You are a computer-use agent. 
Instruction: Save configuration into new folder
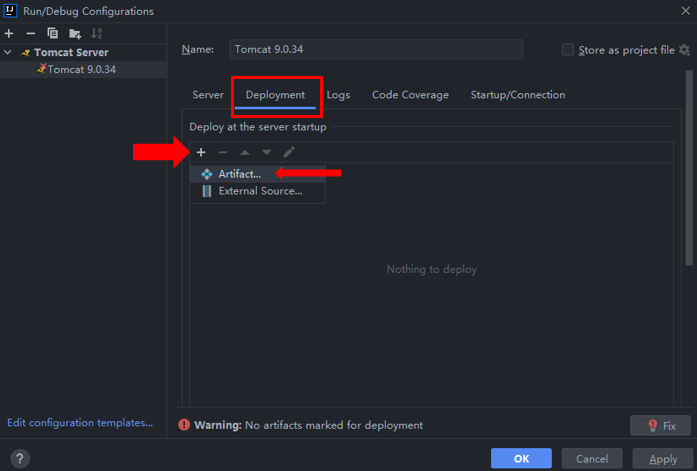[75, 33]
